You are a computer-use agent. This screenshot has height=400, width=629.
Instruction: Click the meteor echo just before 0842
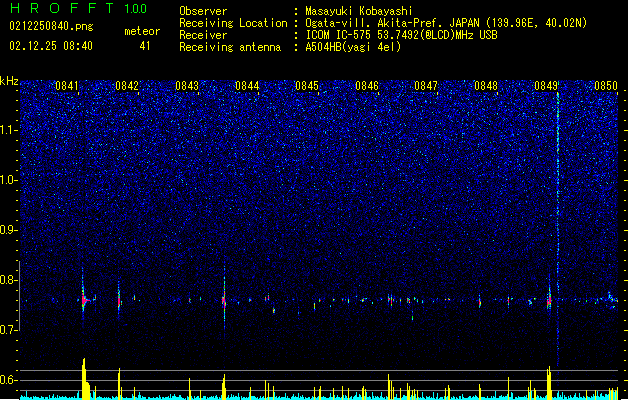(119, 300)
